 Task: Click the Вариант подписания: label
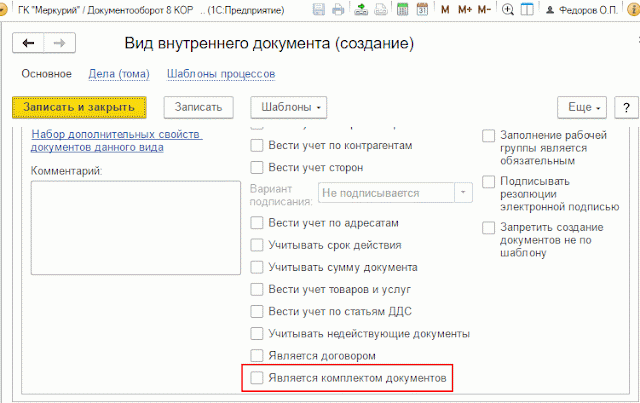281,195
